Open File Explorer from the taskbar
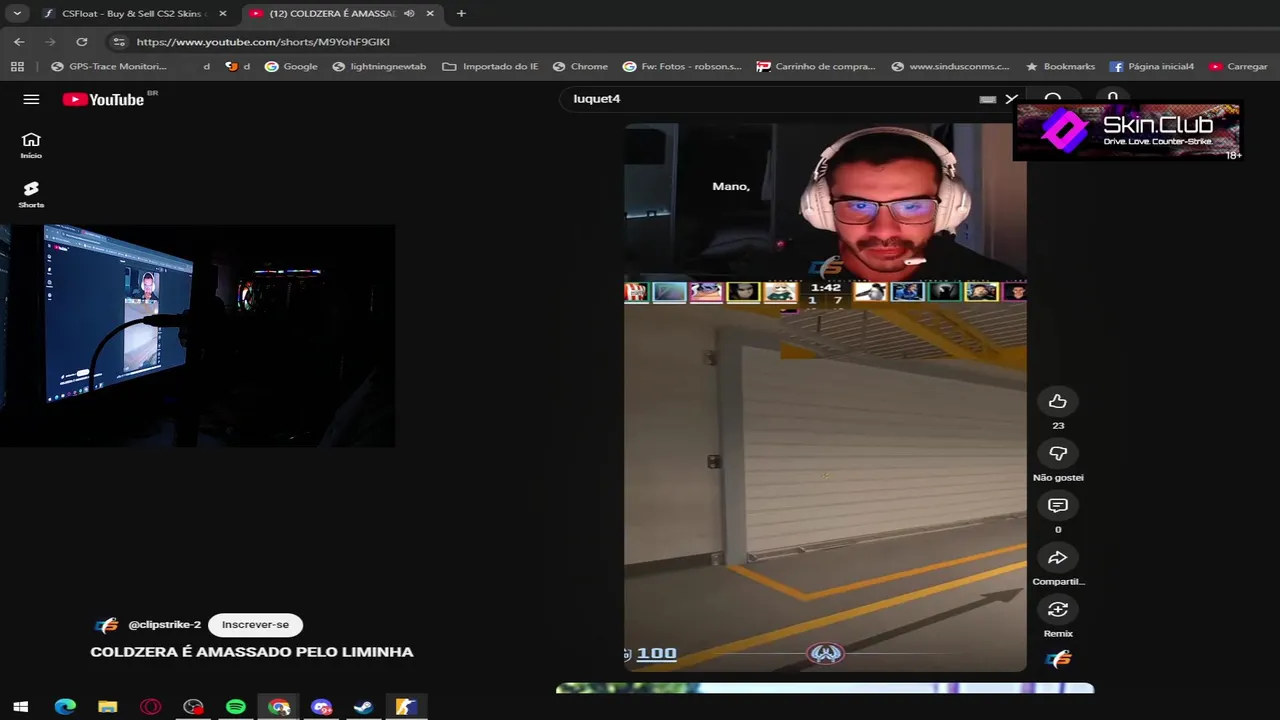The height and width of the screenshot is (720, 1280). (108, 707)
